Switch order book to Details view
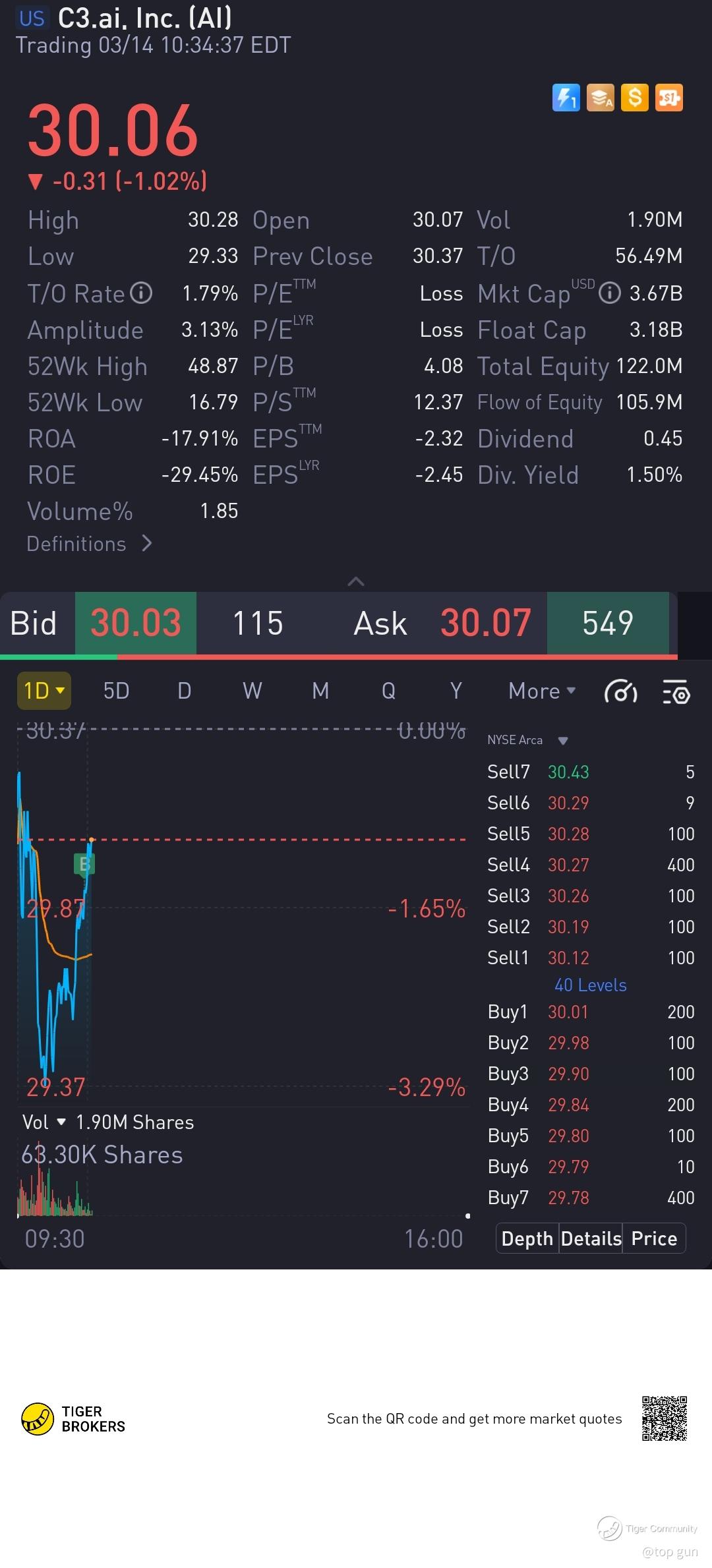 pos(591,1238)
